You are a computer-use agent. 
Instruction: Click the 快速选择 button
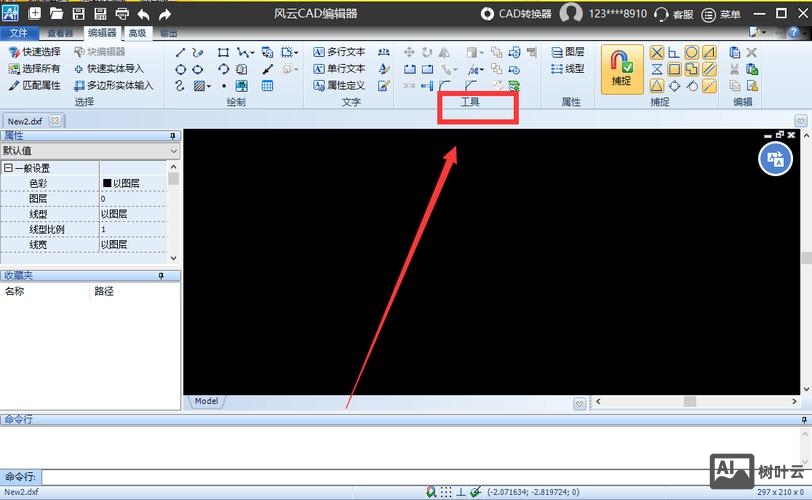click(x=35, y=52)
